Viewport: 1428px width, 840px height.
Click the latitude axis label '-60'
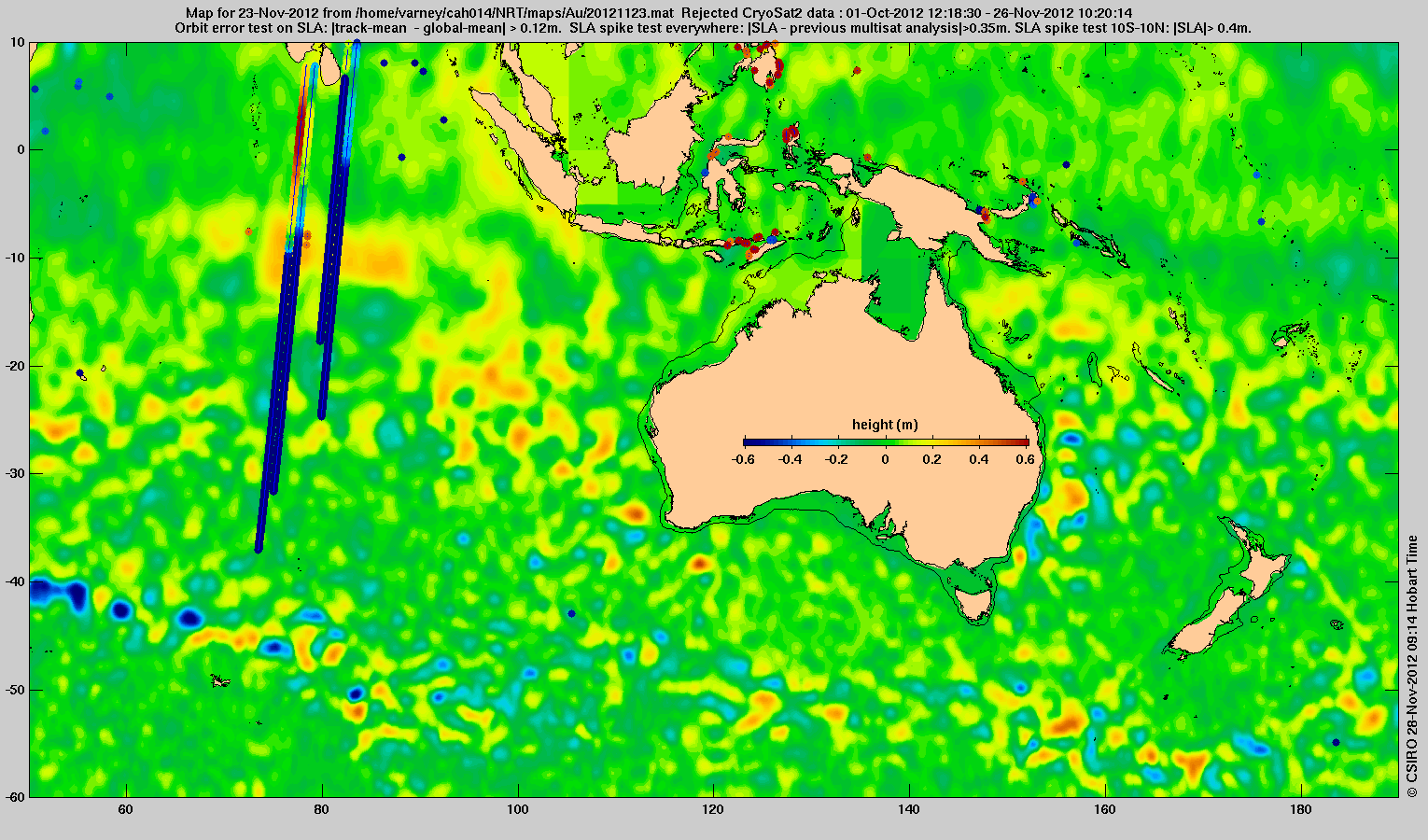(16, 797)
